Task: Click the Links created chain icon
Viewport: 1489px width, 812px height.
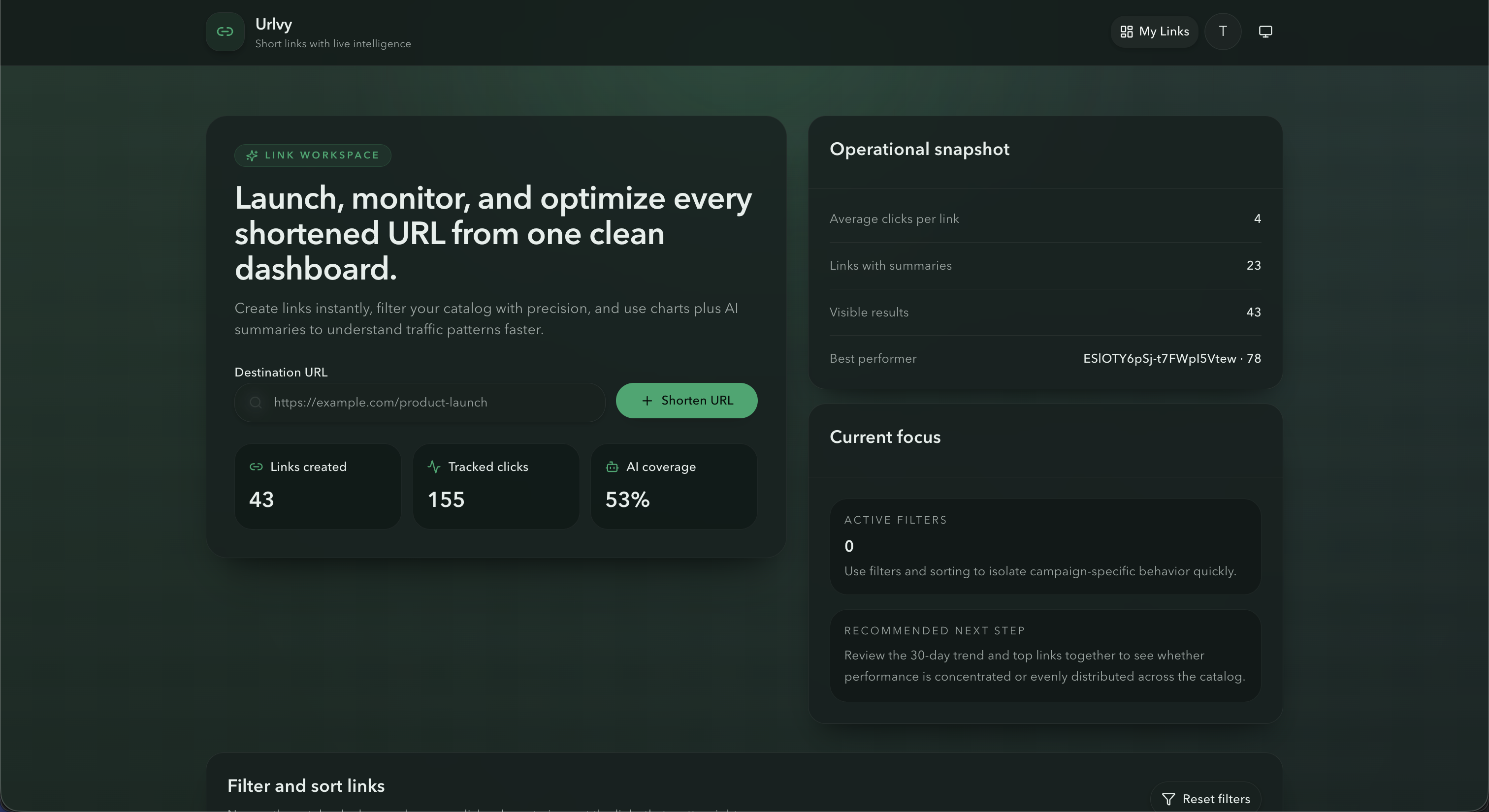Action: (x=256, y=467)
